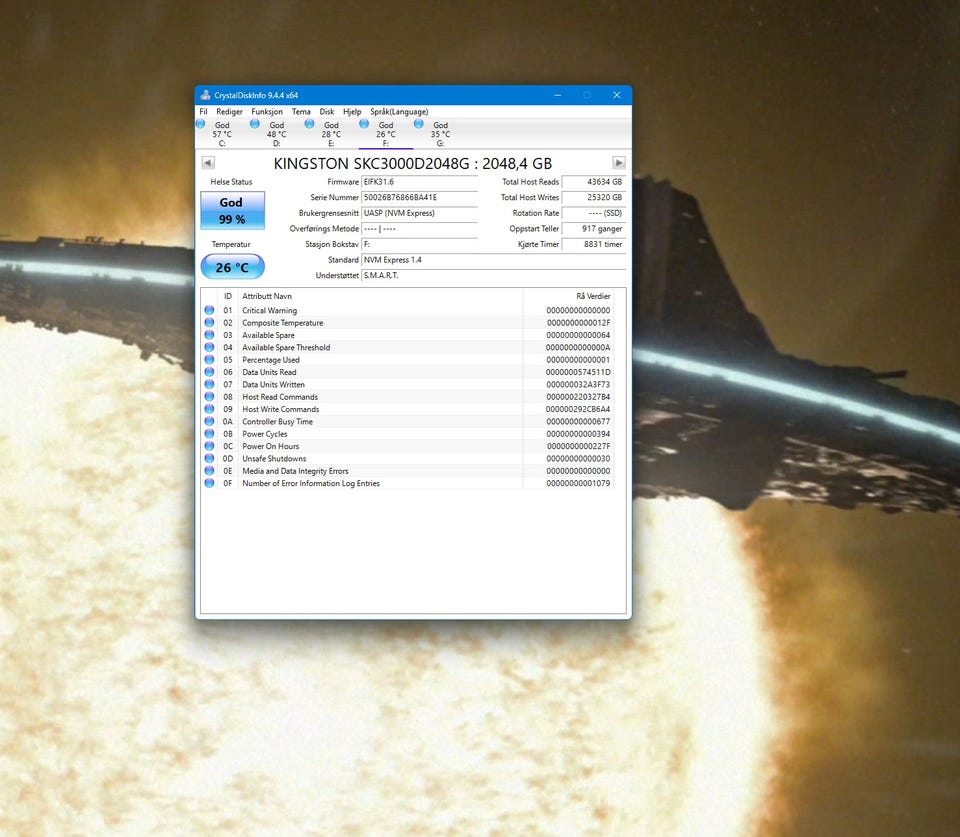
Task: Click the status orb for Unsafe Shutdowns
Action: click(209, 459)
